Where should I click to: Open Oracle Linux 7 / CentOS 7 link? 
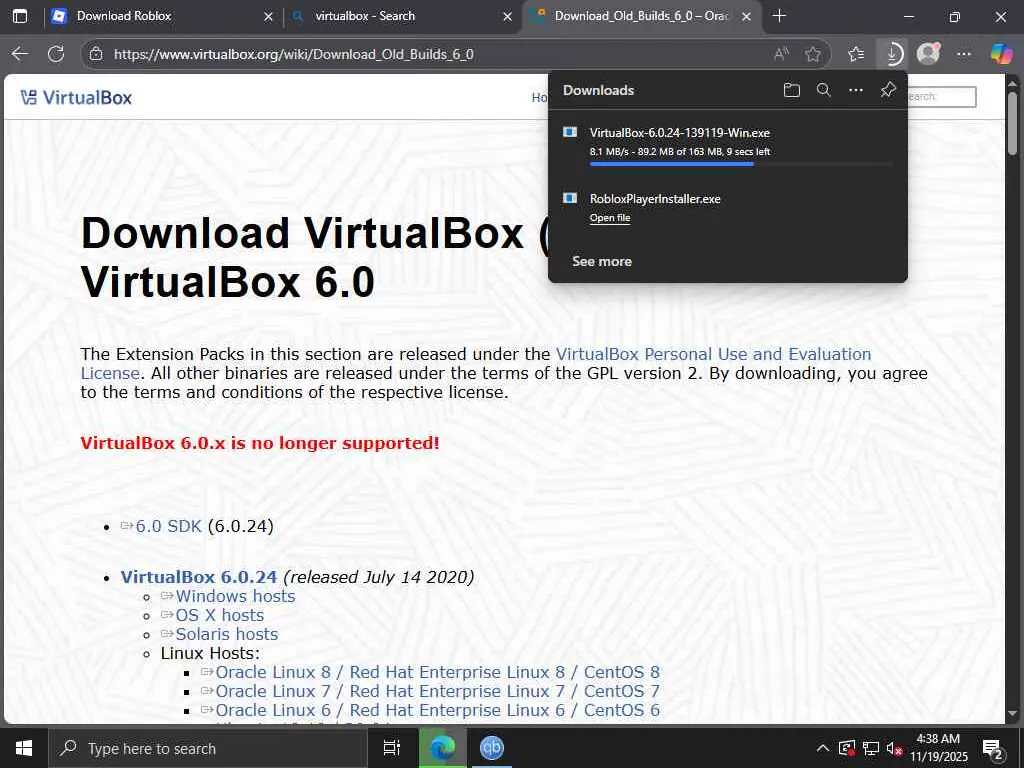437,691
